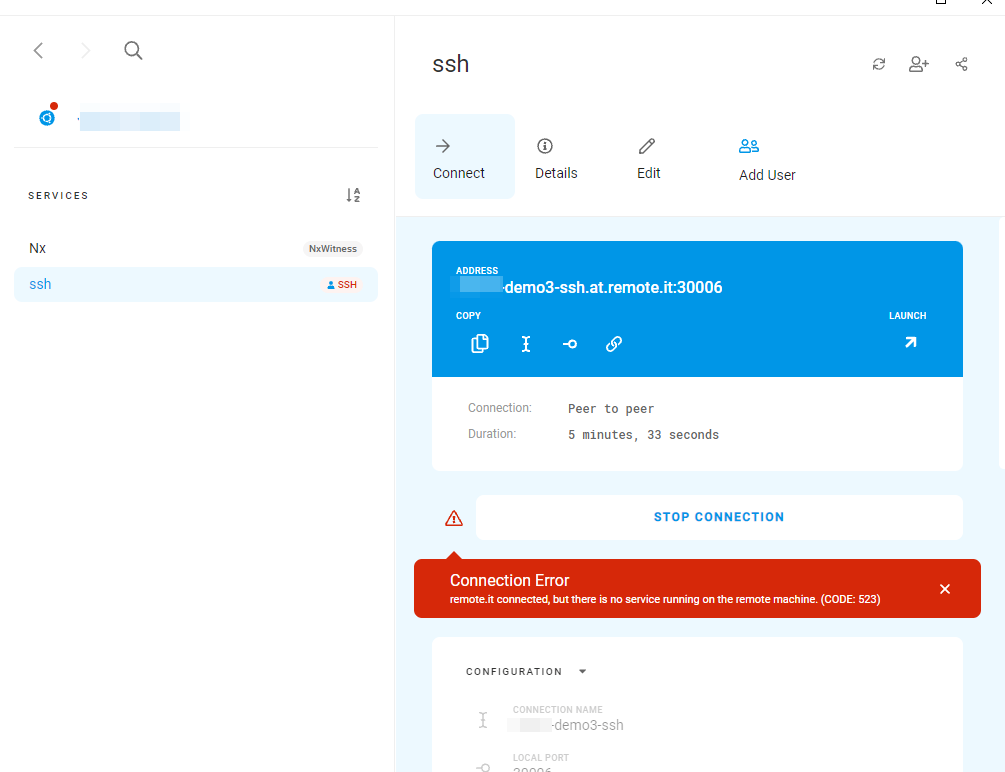This screenshot has width=1005, height=772.
Task: Select the Nx service in list
Action: [196, 249]
